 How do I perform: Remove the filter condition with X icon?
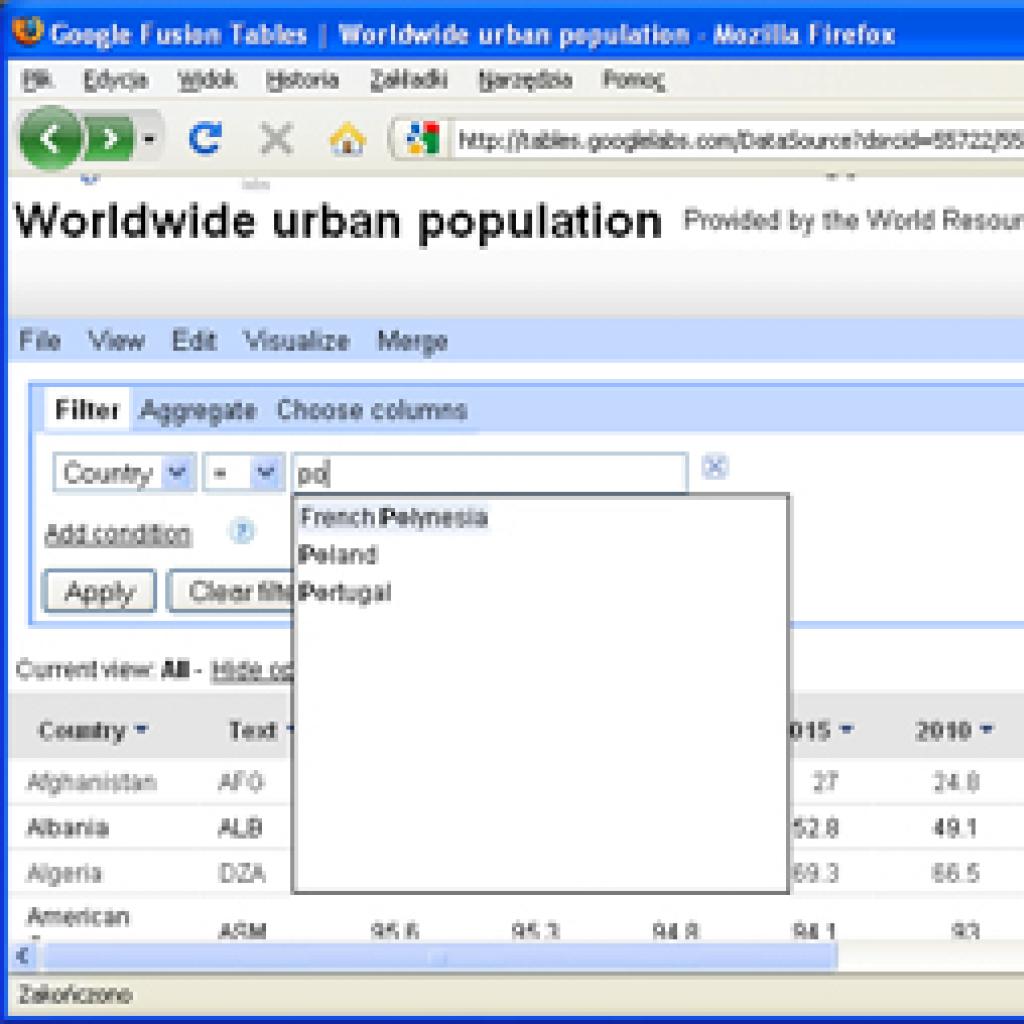click(714, 467)
